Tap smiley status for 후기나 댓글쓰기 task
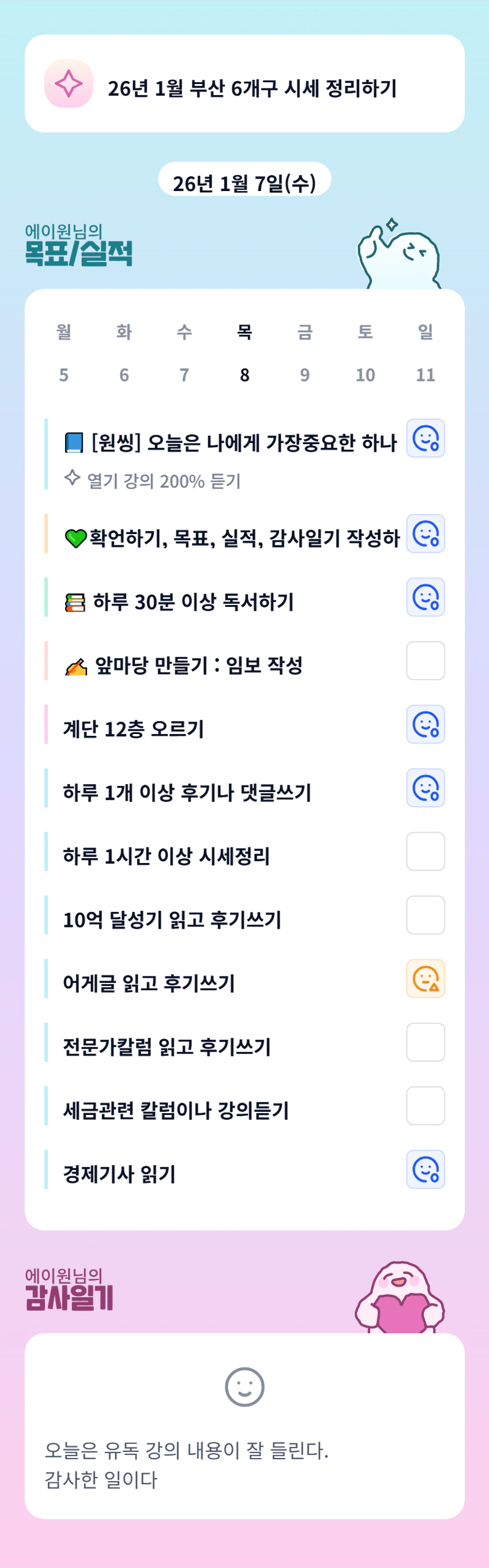This screenshot has width=489, height=1568. (425, 788)
